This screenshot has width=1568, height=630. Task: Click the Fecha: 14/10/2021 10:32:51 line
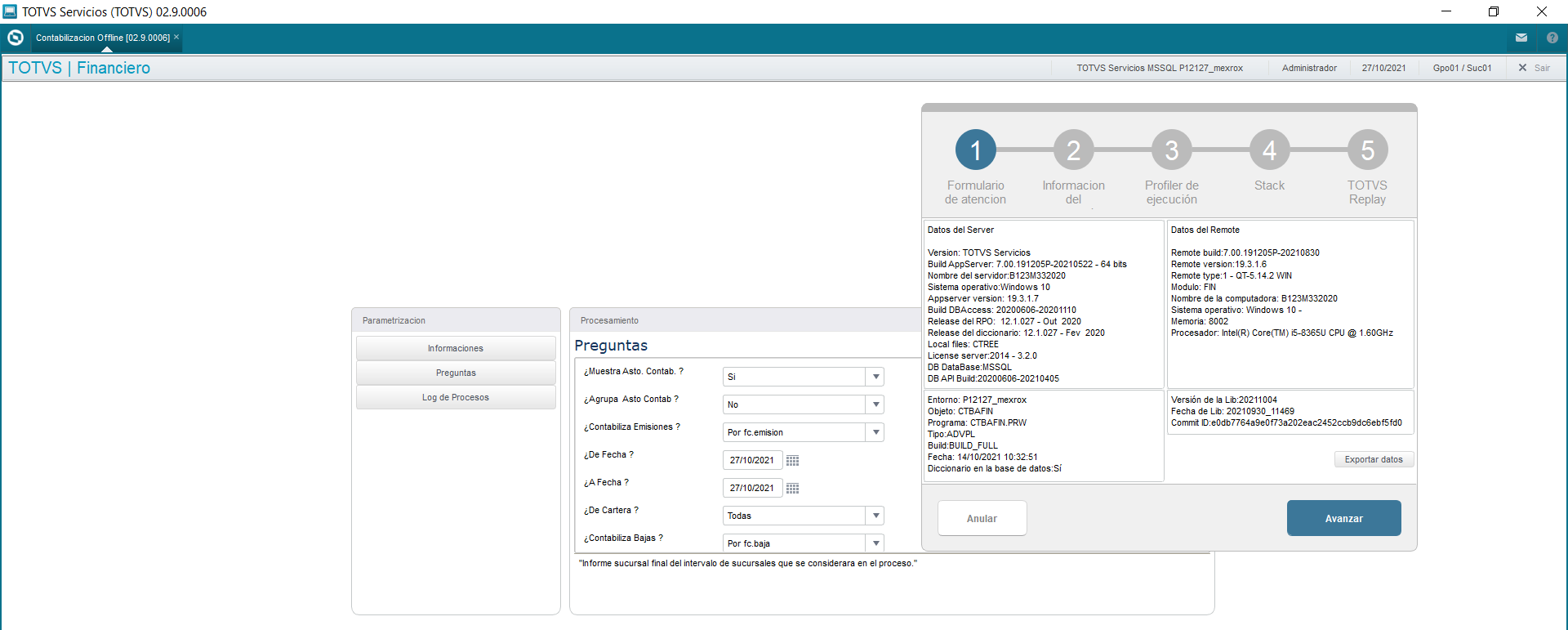[982, 457]
